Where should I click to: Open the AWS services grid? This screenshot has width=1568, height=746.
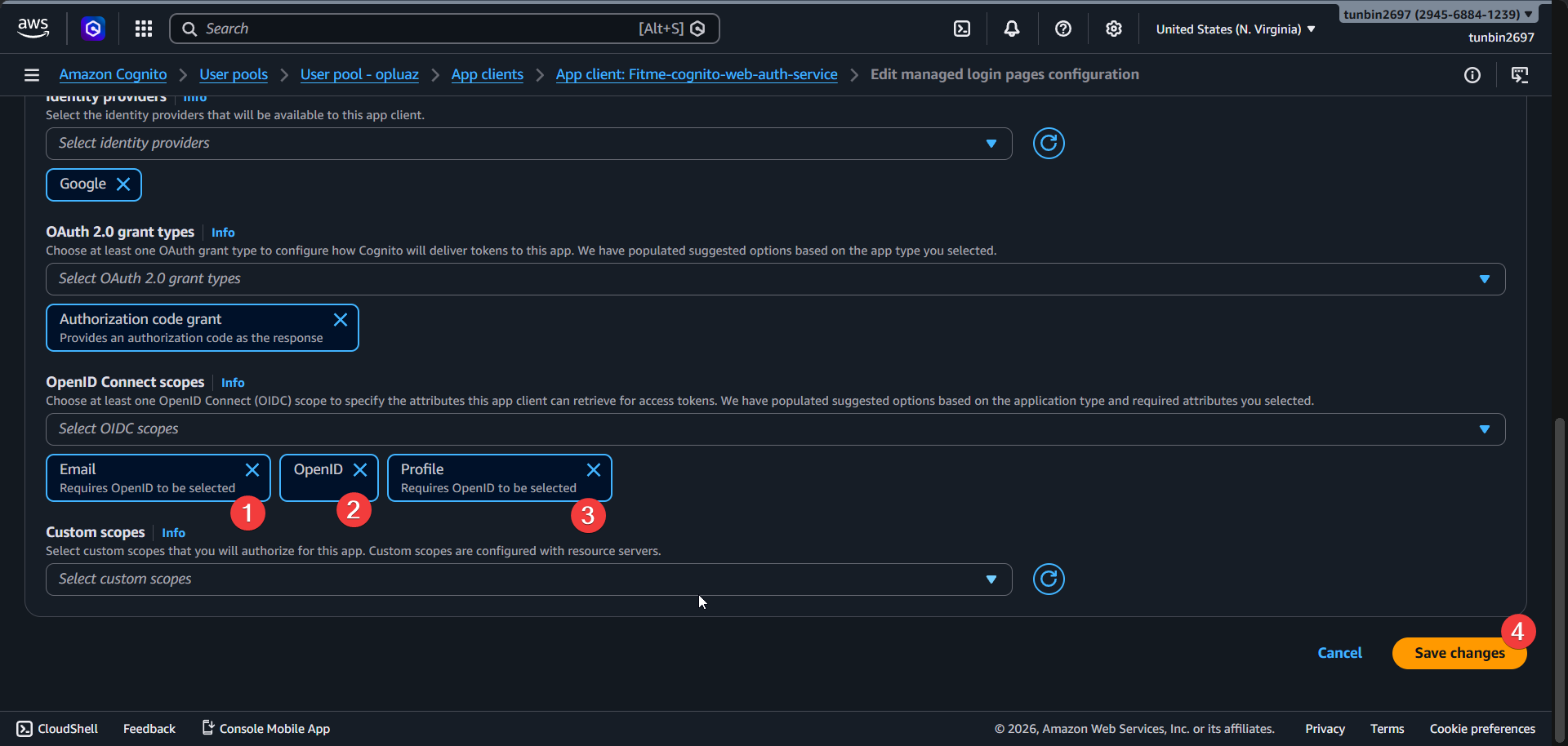click(143, 28)
